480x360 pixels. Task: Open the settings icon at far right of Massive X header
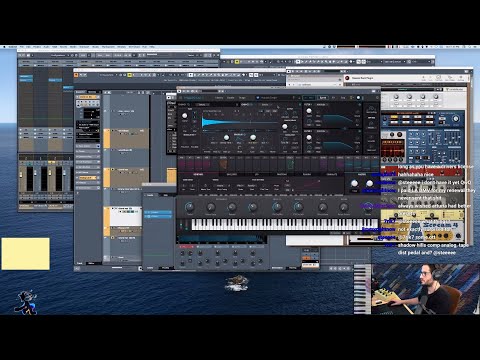point(377,98)
